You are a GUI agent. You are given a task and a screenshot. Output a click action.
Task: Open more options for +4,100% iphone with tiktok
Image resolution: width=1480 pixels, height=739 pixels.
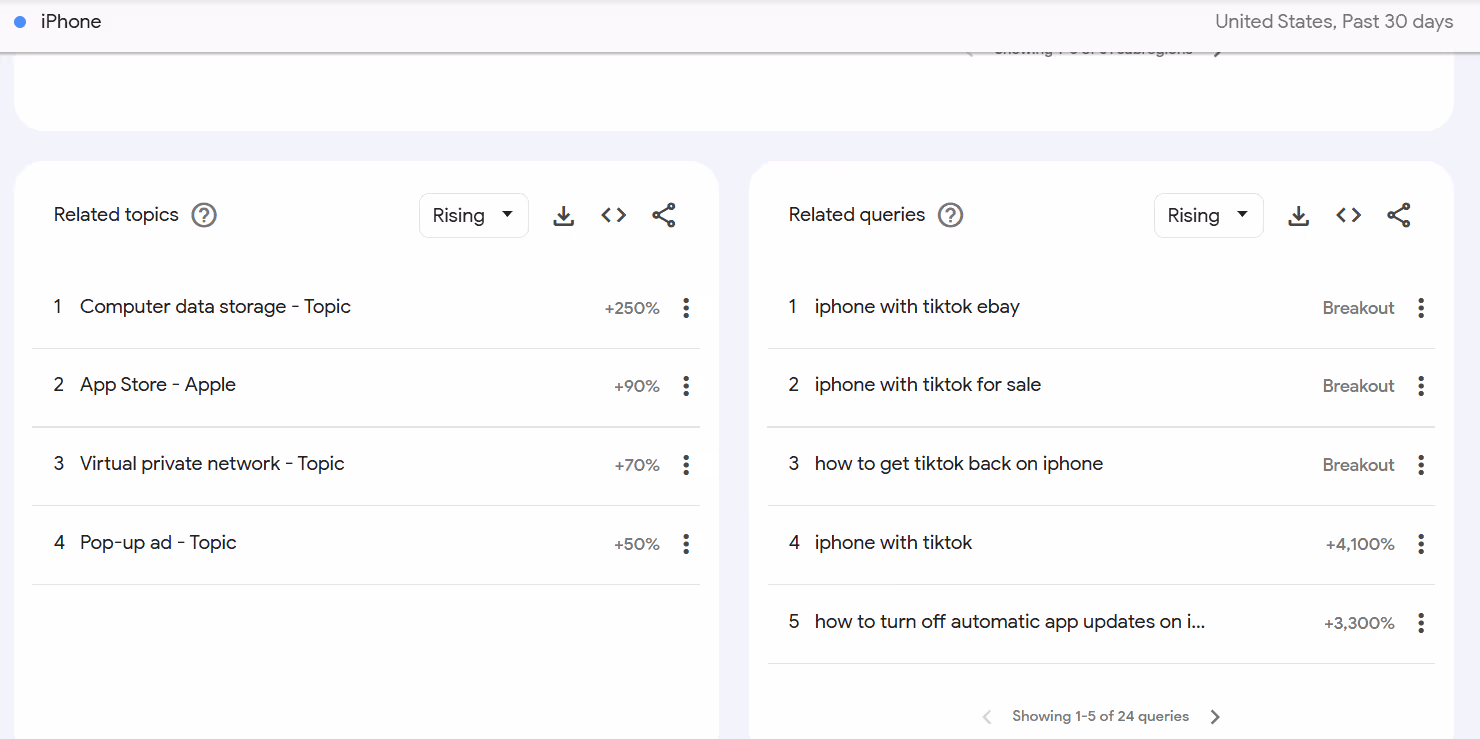click(1421, 544)
